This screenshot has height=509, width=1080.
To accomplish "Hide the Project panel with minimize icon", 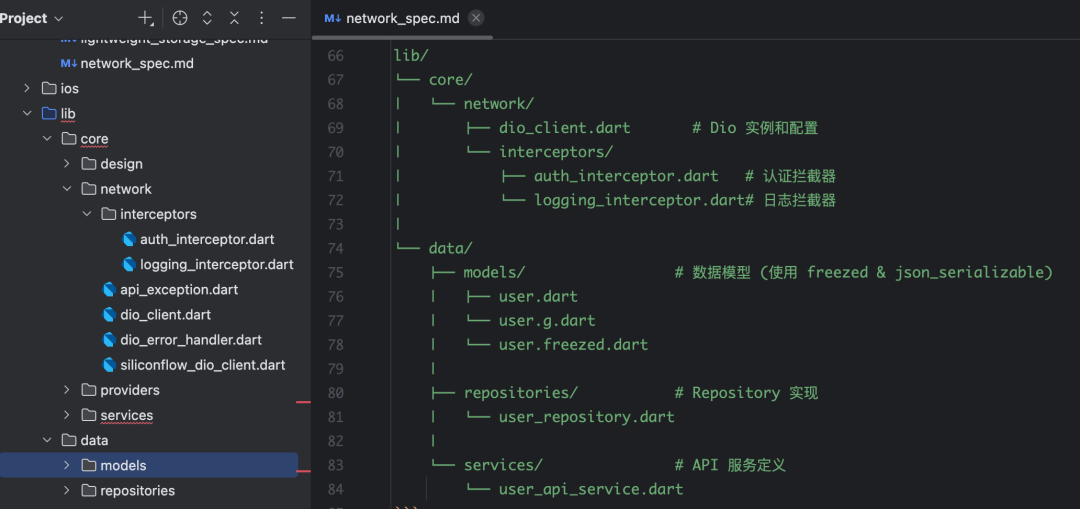I will tap(289, 19).
